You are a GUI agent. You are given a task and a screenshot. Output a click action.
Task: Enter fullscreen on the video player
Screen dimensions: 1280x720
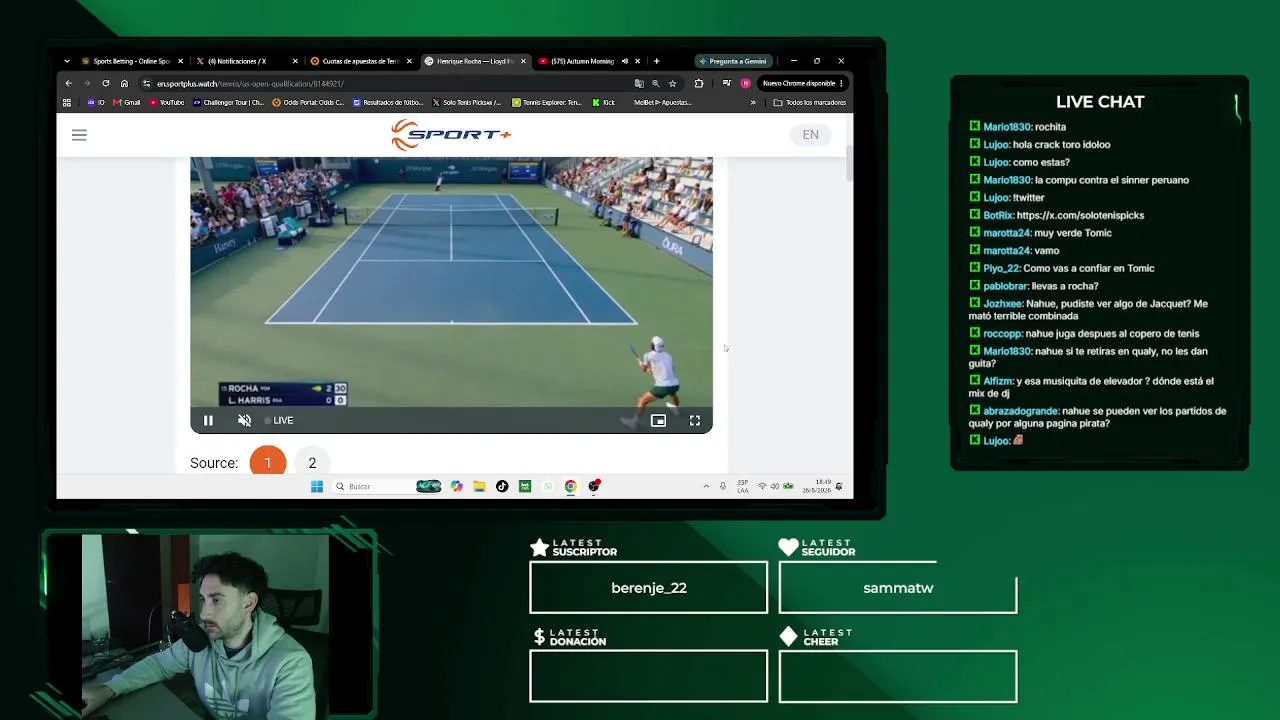pos(695,421)
